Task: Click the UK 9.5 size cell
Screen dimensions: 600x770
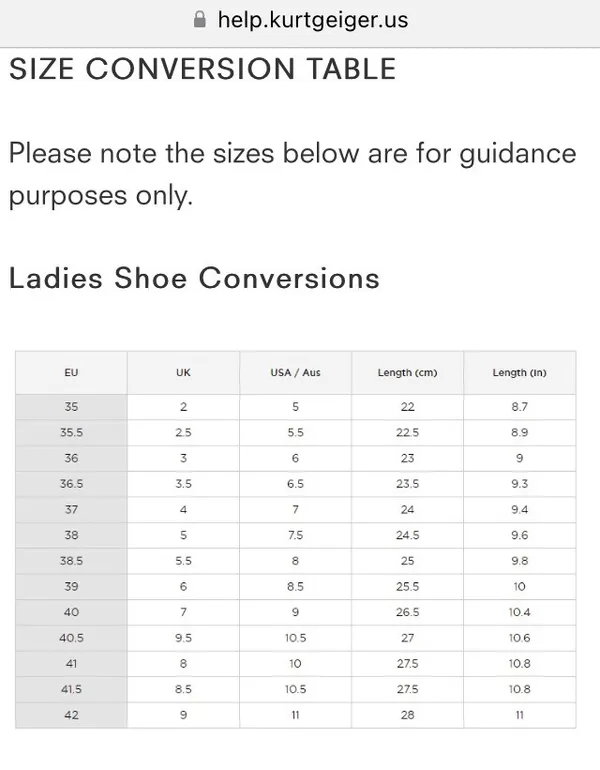Action: (x=184, y=638)
